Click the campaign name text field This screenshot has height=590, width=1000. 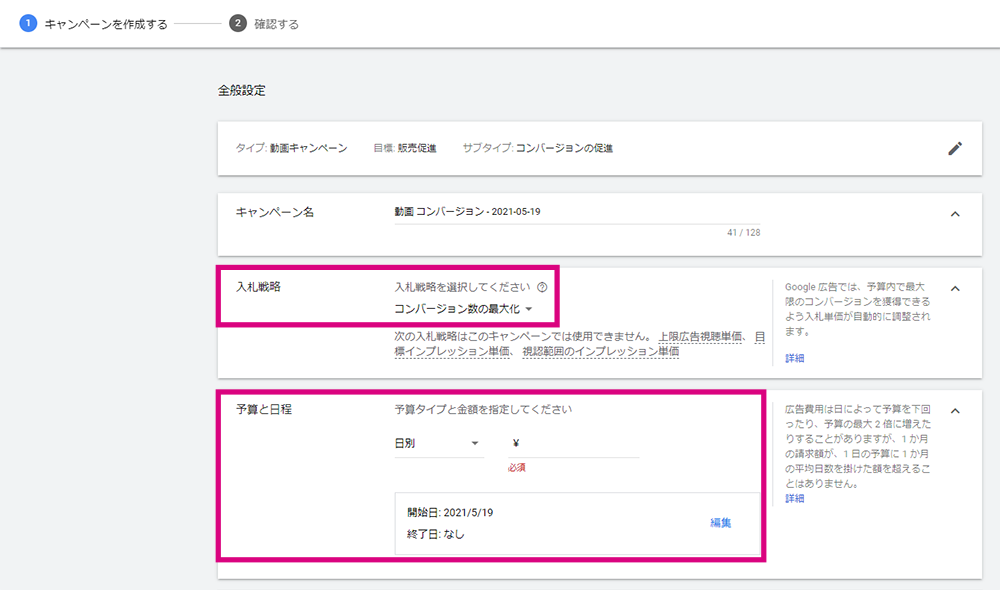click(x=577, y=212)
